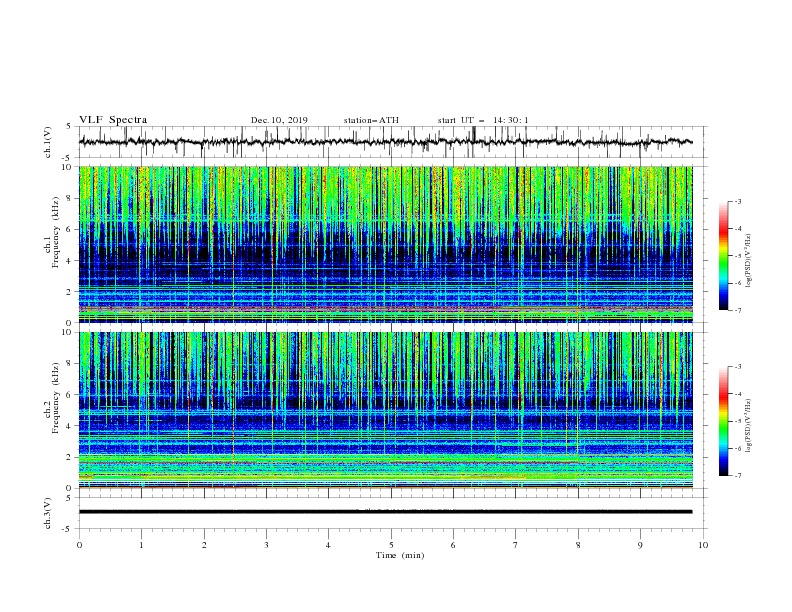Click the ch.1 spectrogram color scale bar
Viewport: 792px width, 612px height.
[x=724, y=256]
